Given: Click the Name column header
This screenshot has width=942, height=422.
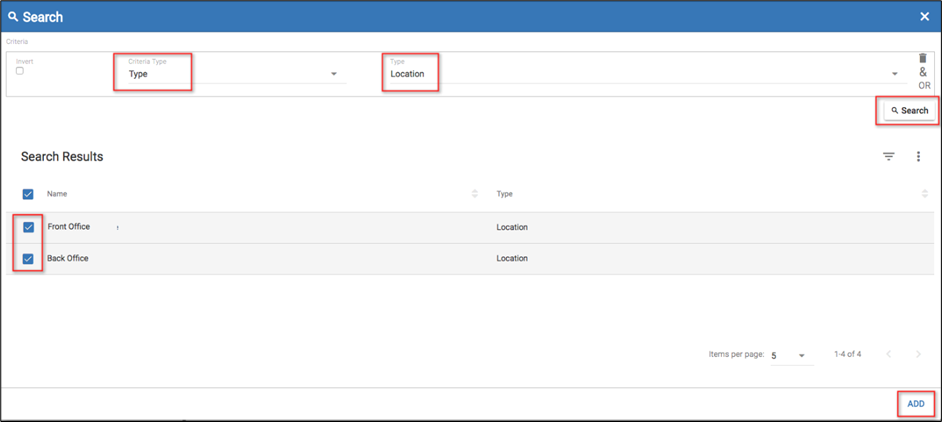Looking at the screenshot, I should (57, 194).
